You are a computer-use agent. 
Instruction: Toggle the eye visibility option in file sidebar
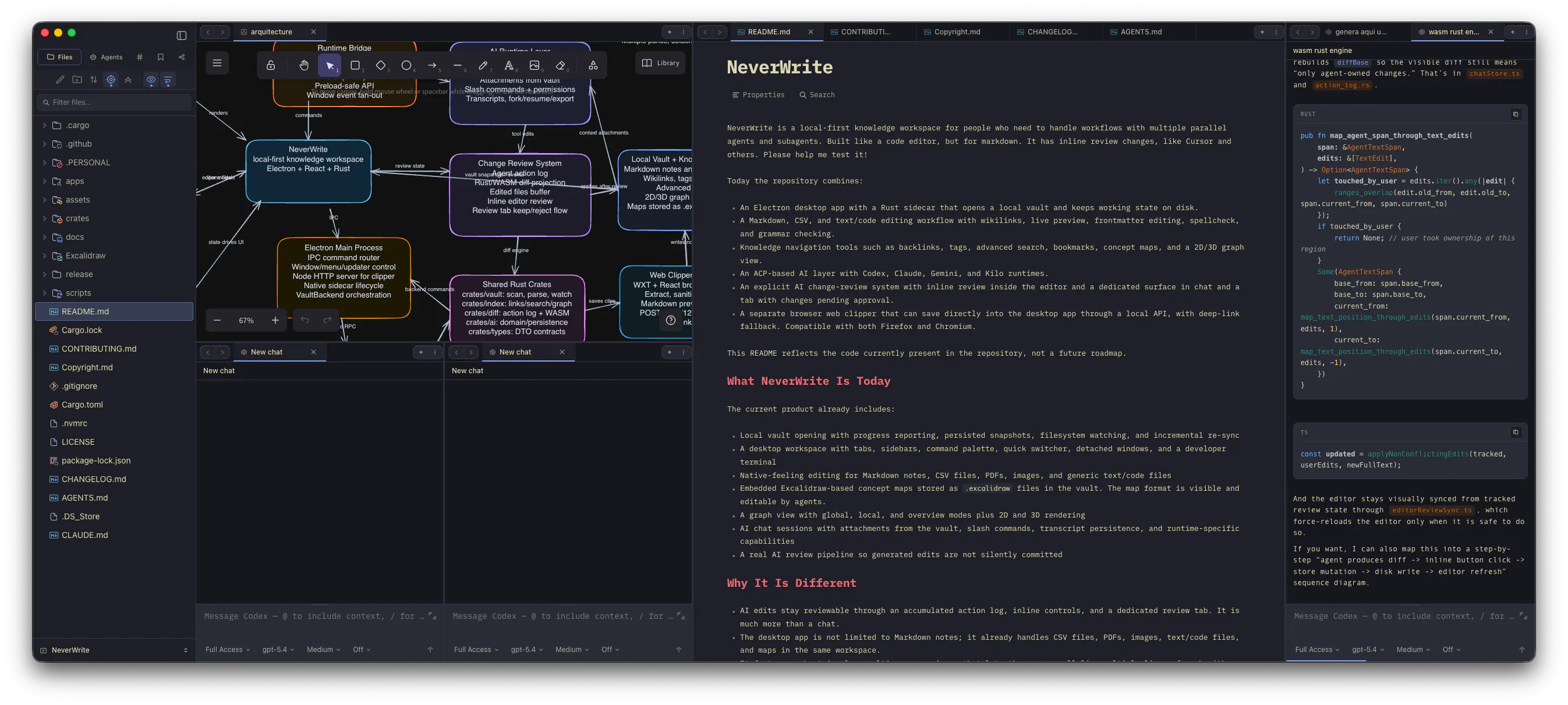click(151, 80)
